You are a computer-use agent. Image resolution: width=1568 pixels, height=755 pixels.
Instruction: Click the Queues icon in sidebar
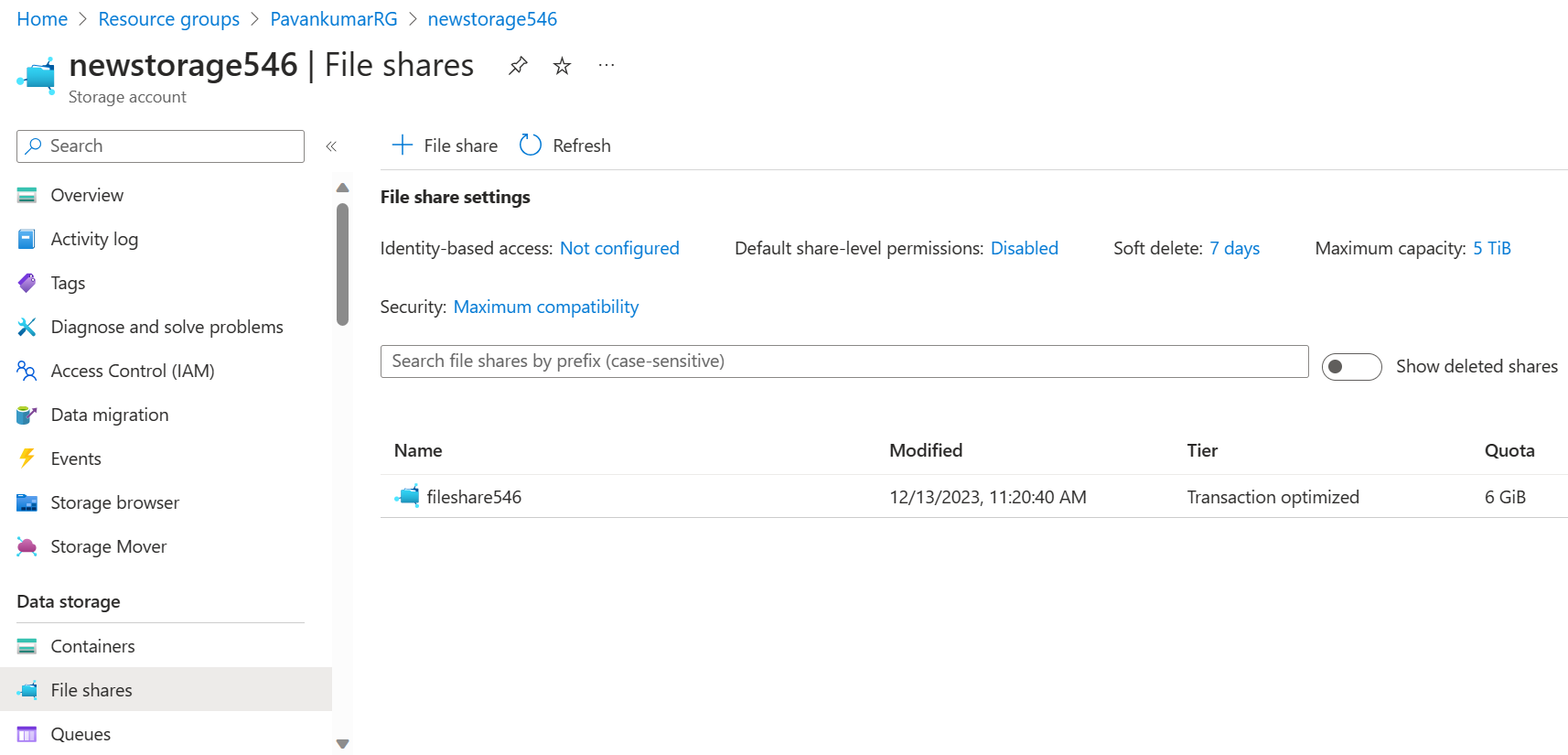coord(27,734)
